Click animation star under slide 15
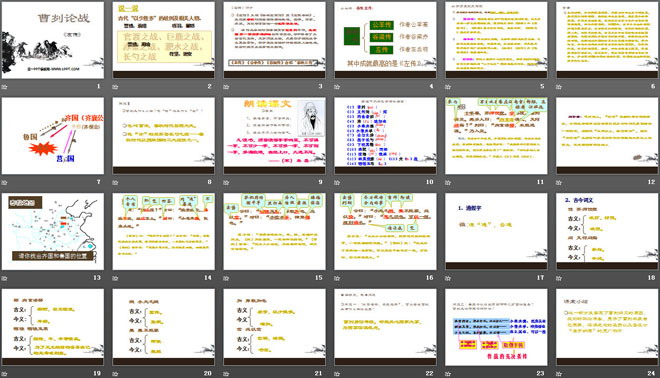Screen dimensions: 660x378 click(x=226, y=278)
